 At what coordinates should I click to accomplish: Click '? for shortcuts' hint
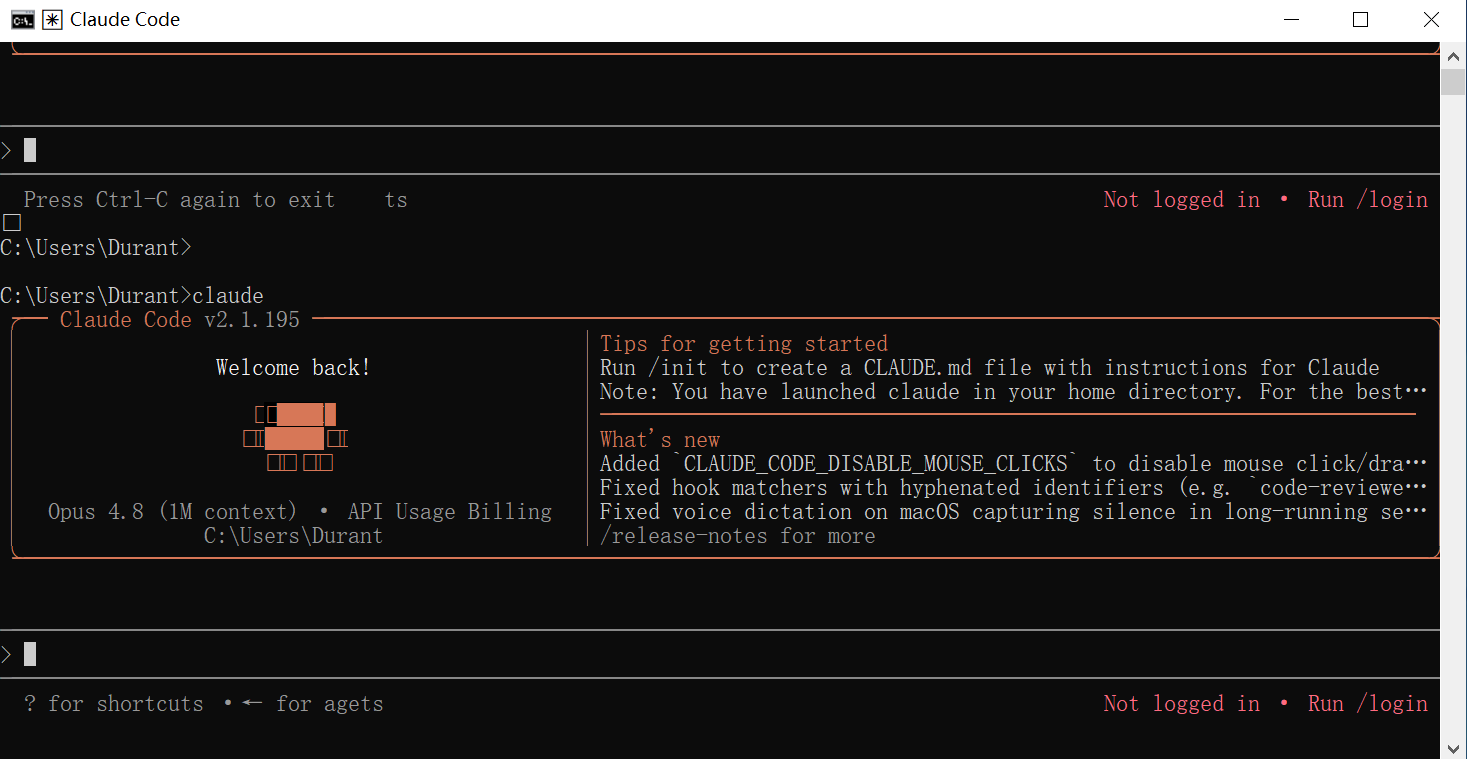(x=113, y=704)
